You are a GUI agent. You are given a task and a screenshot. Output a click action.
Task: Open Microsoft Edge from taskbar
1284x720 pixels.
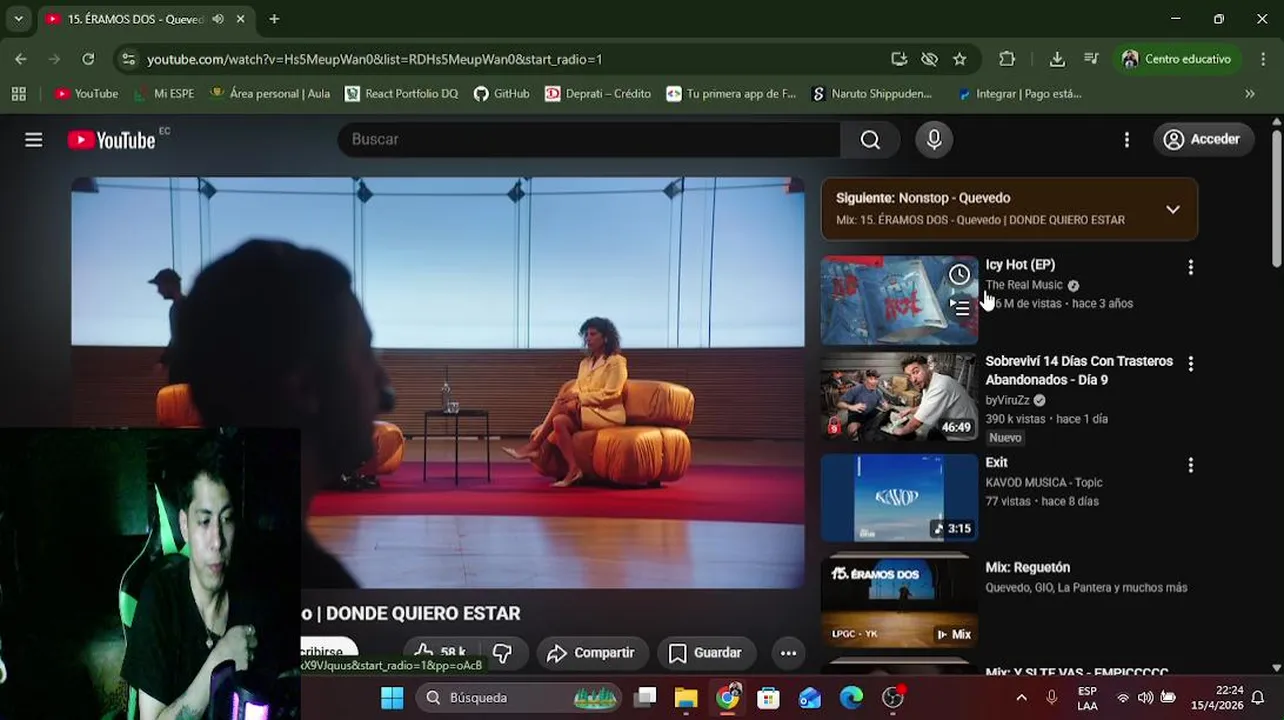851,698
